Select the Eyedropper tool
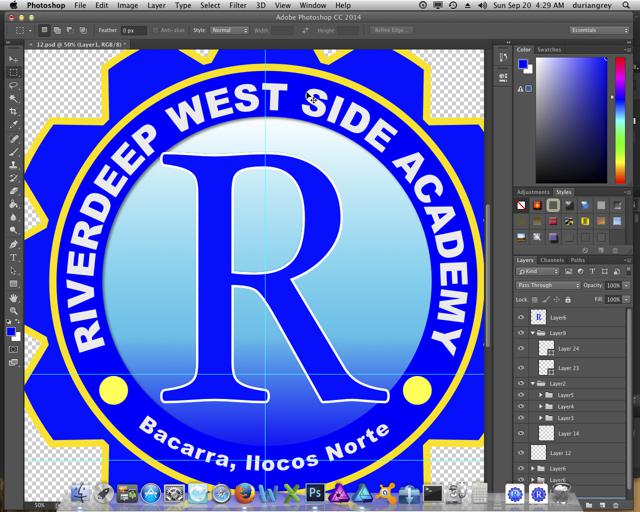The height and width of the screenshot is (512, 640). click(x=14, y=125)
